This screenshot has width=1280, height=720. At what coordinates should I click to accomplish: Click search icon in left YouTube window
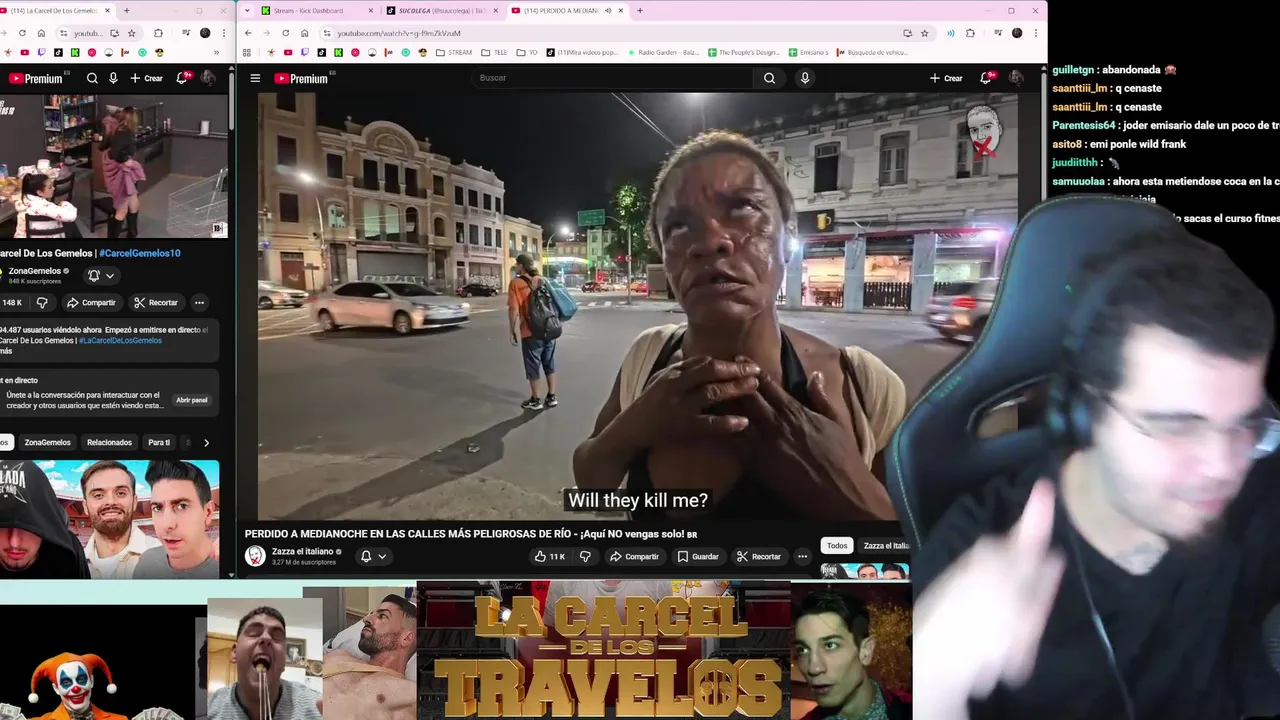point(92,78)
